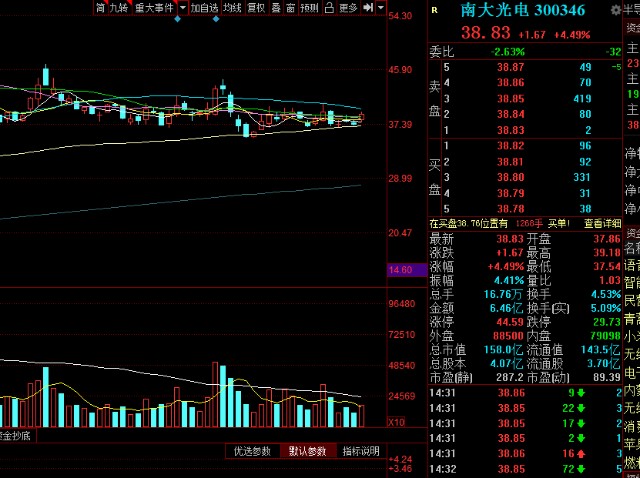Click the 加自选 add to watchlist button

[x=204, y=7]
